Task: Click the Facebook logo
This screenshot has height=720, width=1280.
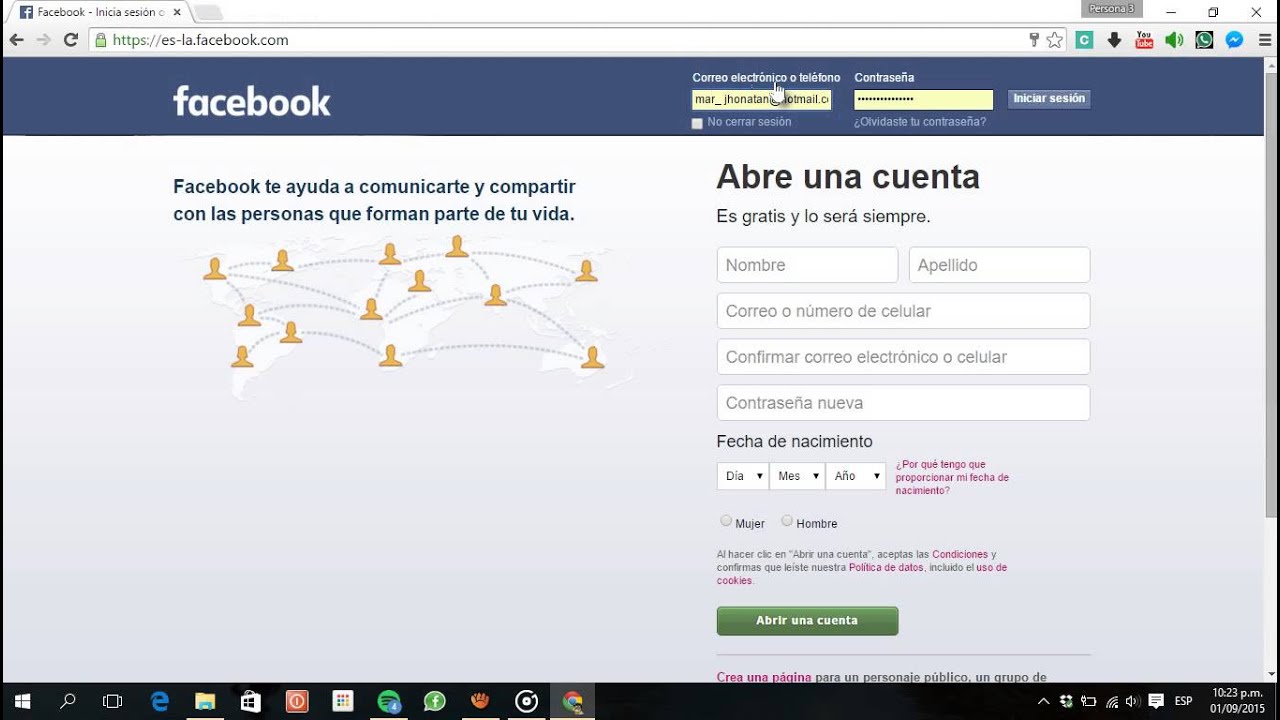Action: coord(252,100)
